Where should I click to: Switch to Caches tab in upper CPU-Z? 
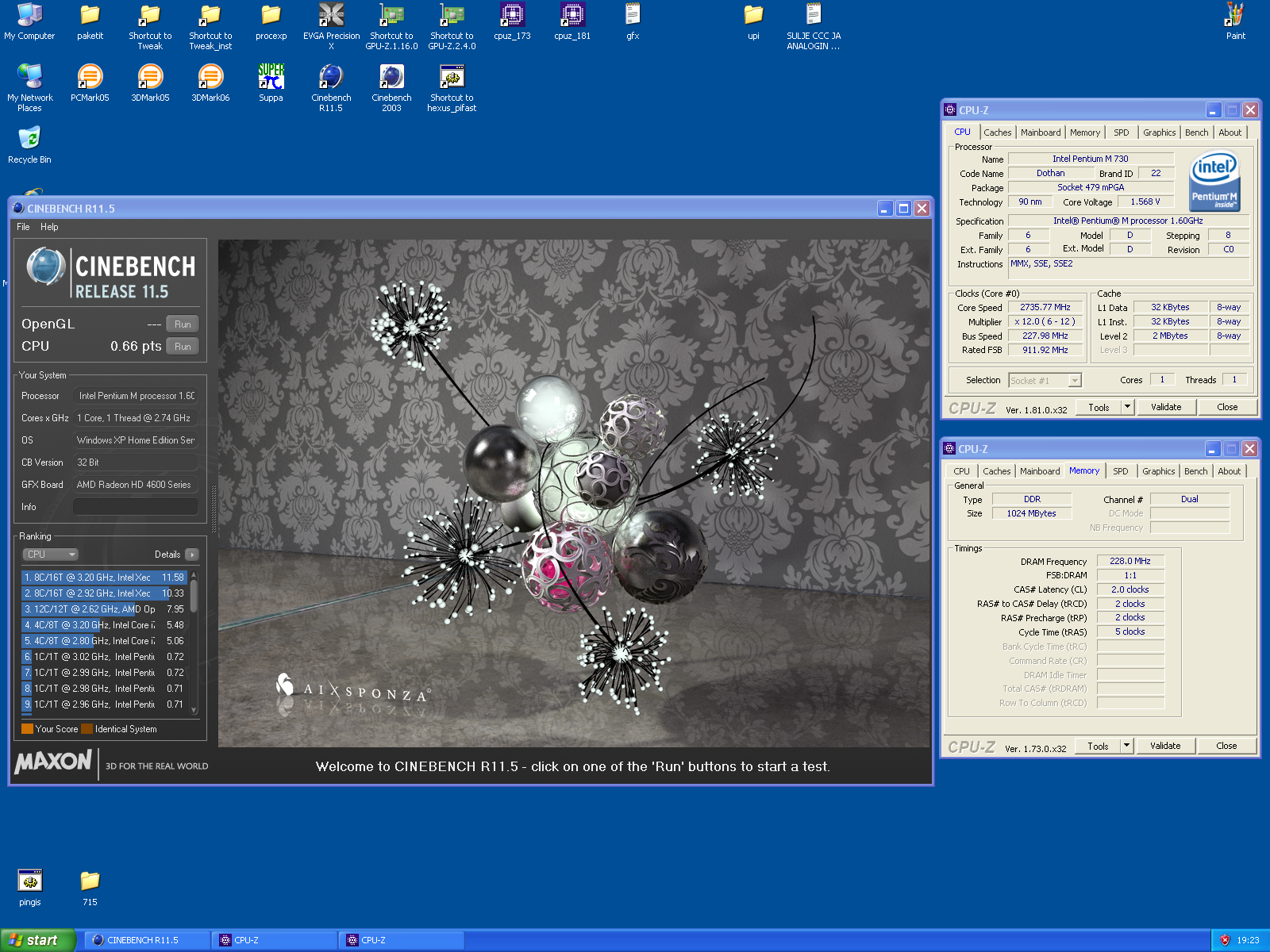pos(997,132)
